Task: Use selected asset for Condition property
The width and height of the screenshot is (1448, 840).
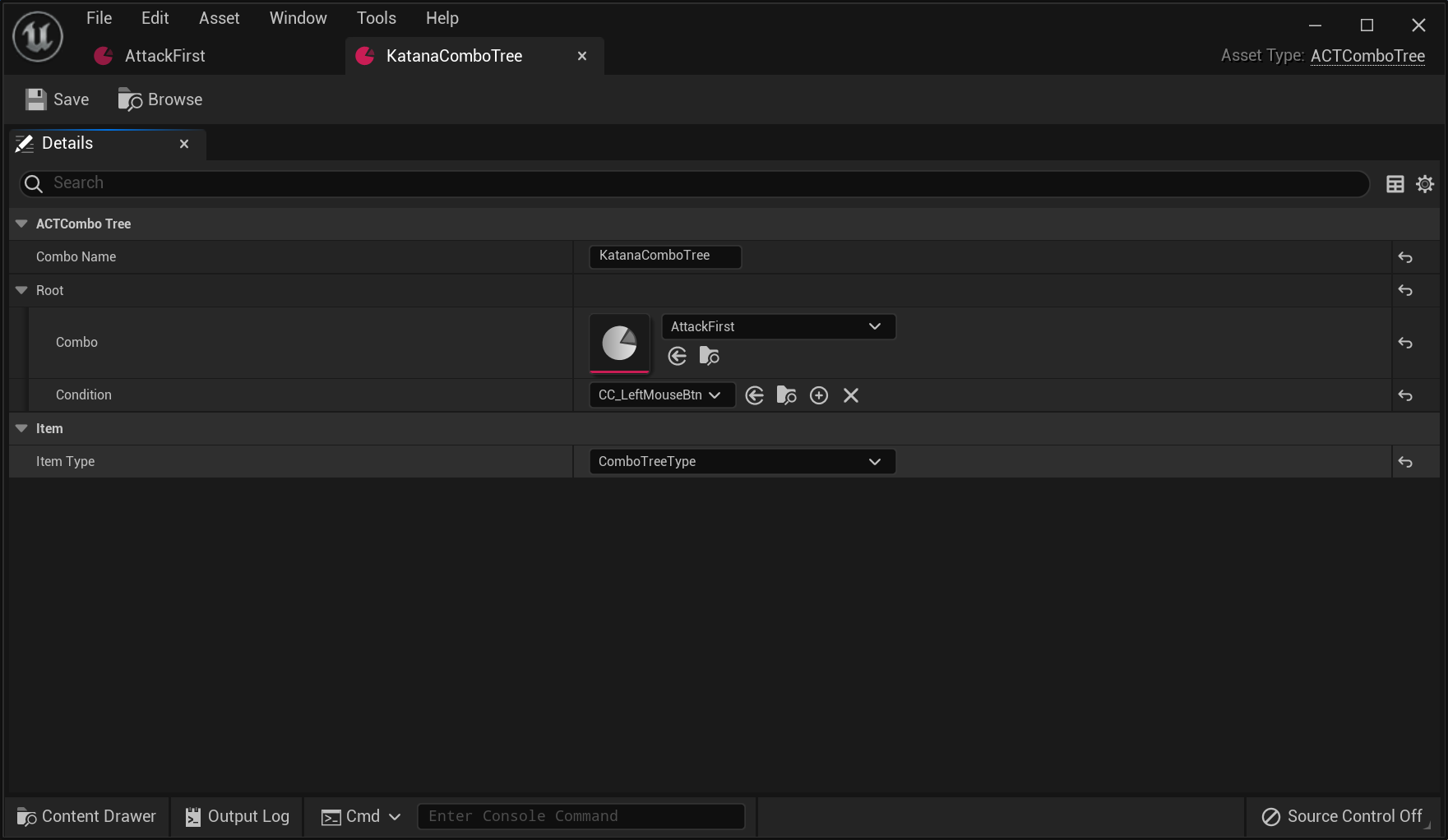Action: click(754, 395)
